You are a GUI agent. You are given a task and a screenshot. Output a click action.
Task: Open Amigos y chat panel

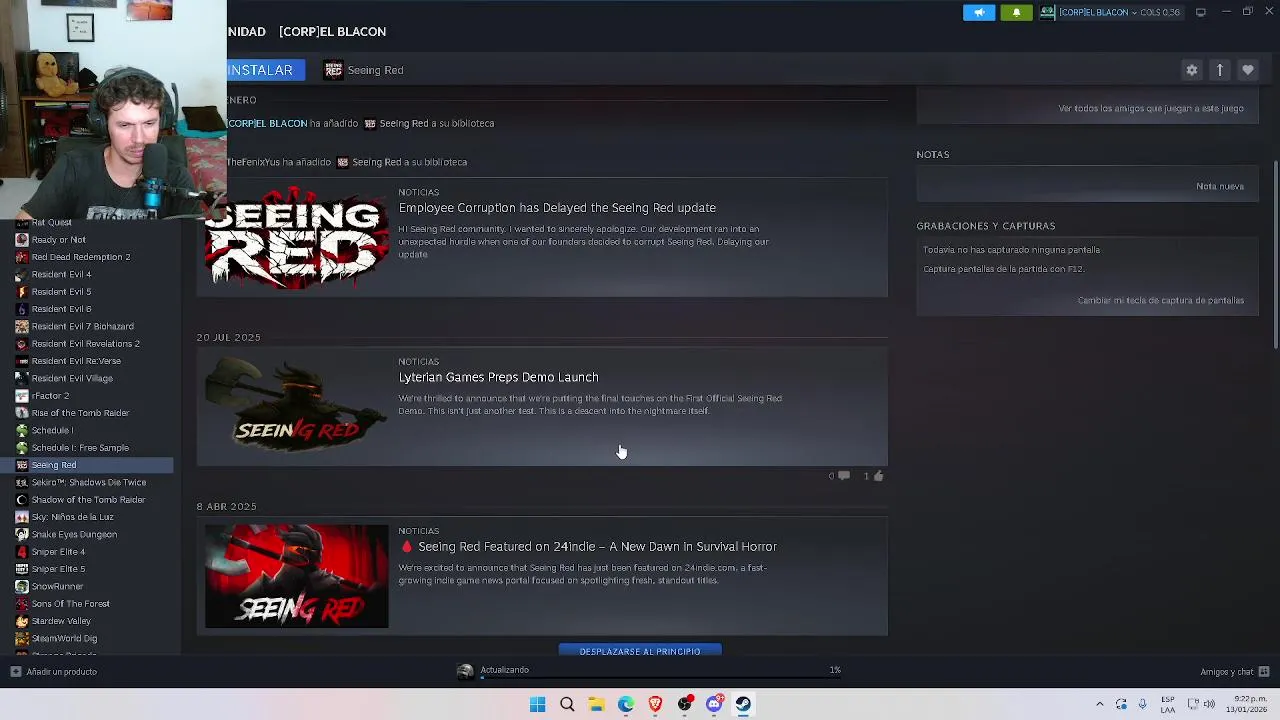[x=1227, y=672]
